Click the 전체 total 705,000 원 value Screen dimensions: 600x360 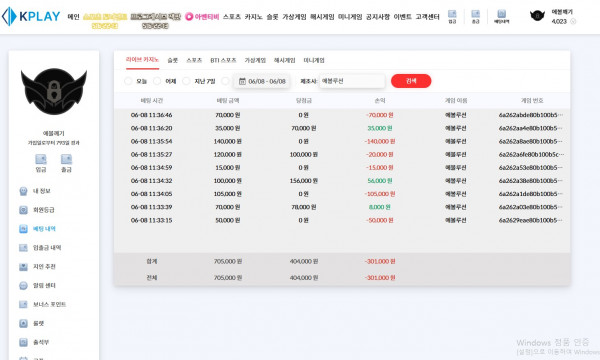(x=228, y=278)
